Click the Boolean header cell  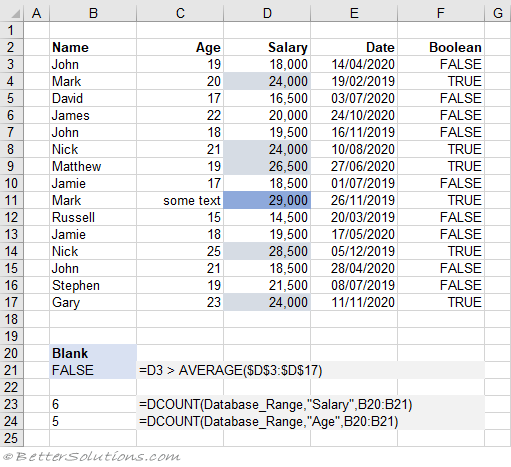(441, 47)
